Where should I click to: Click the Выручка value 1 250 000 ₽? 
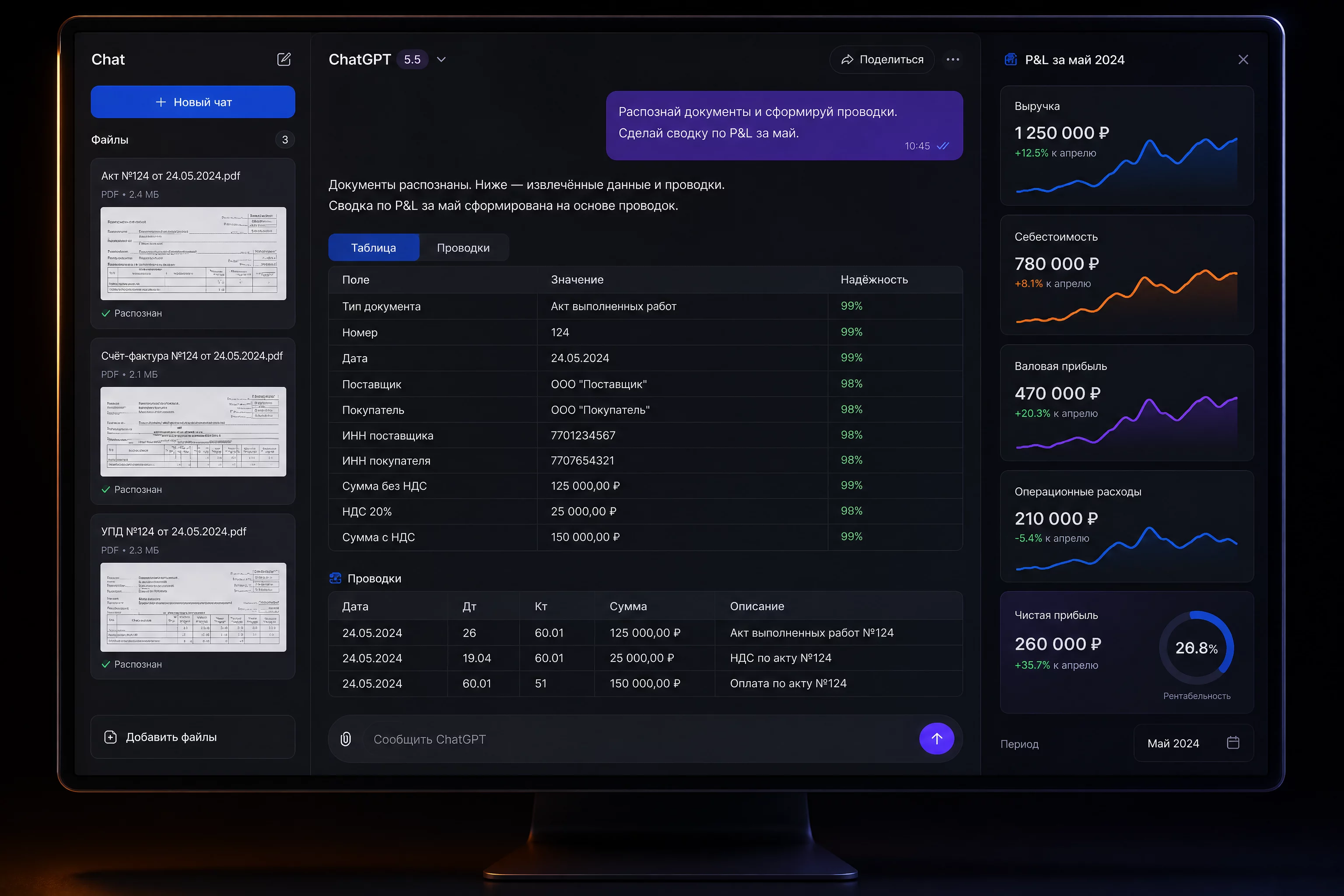tap(1062, 133)
